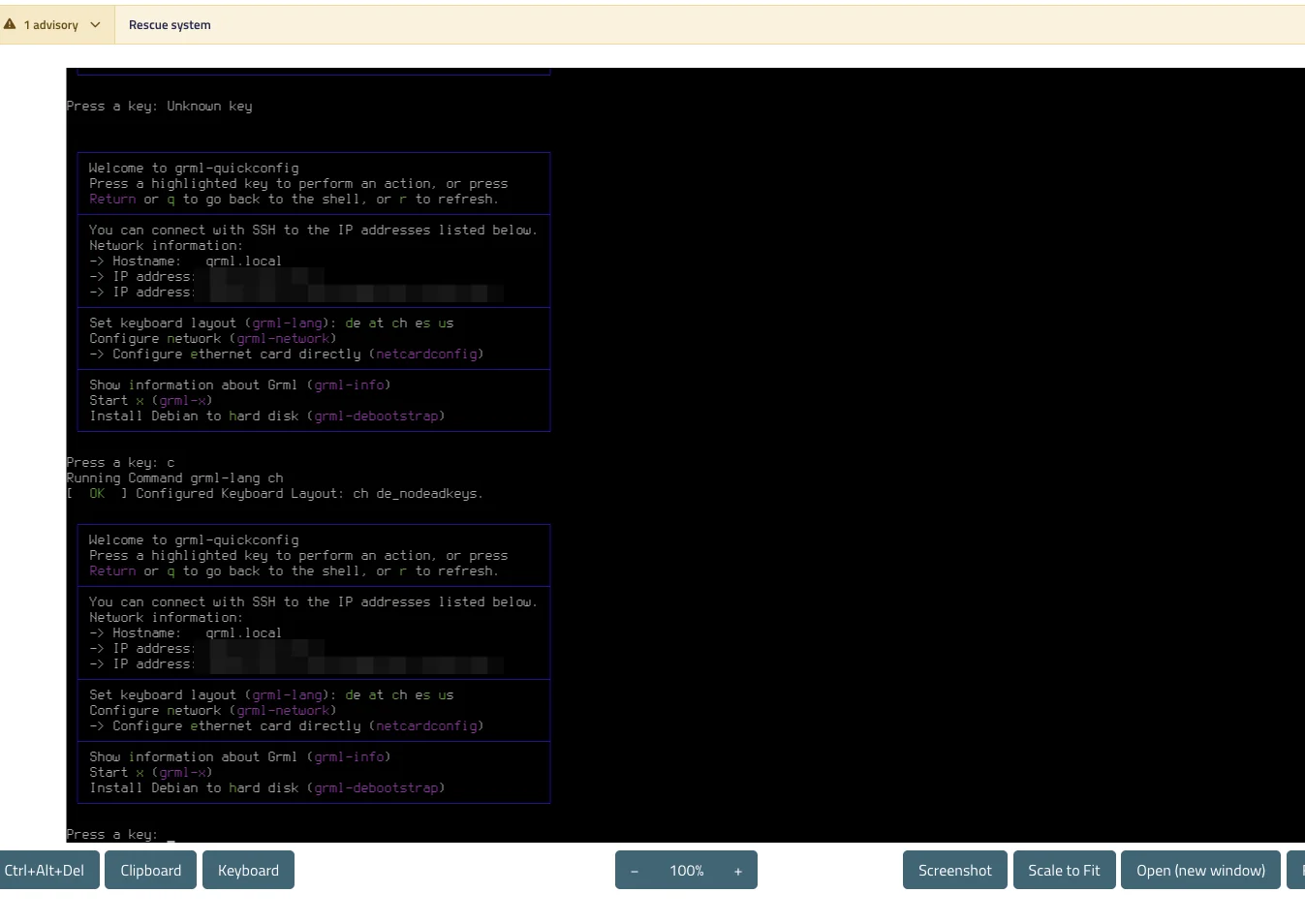Screen dimensions: 1305x924
Task: Click bottom 'Start x (grml-x)' line
Action: 150,772
